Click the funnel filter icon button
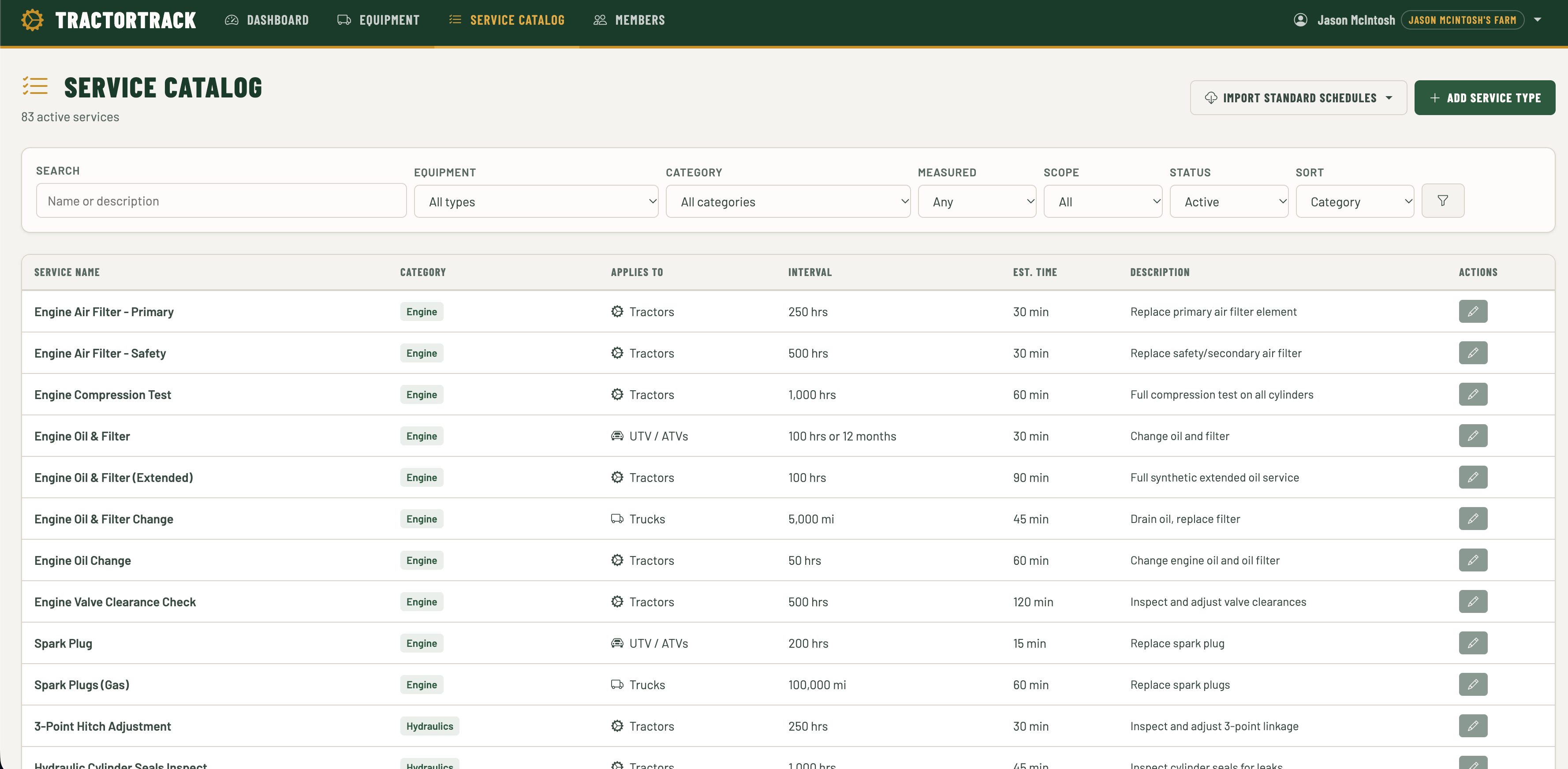The width and height of the screenshot is (1568, 769). 1442,200
